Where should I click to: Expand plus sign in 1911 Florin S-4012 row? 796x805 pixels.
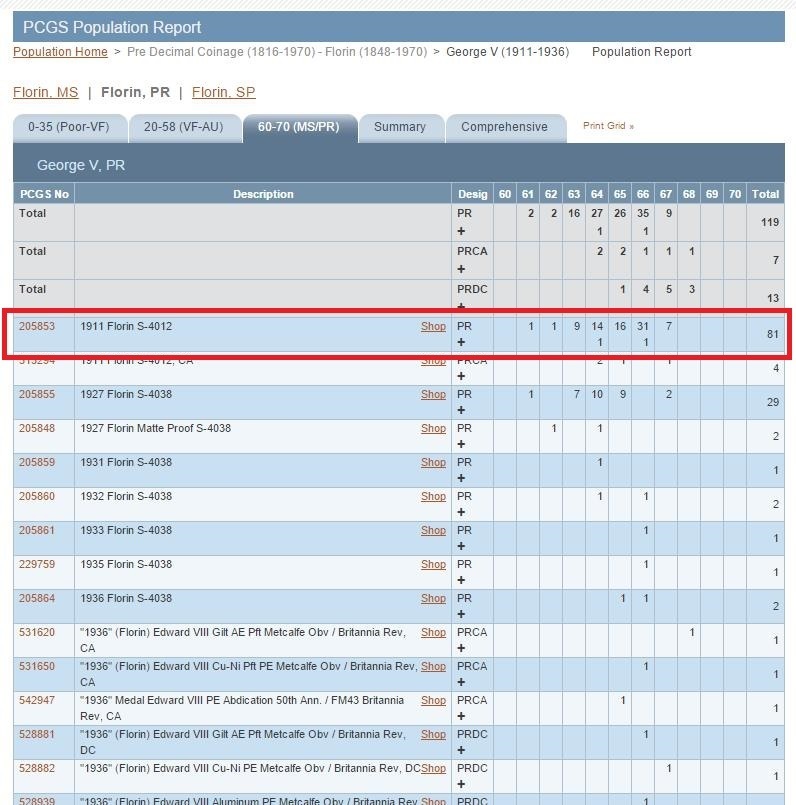point(461,342)
